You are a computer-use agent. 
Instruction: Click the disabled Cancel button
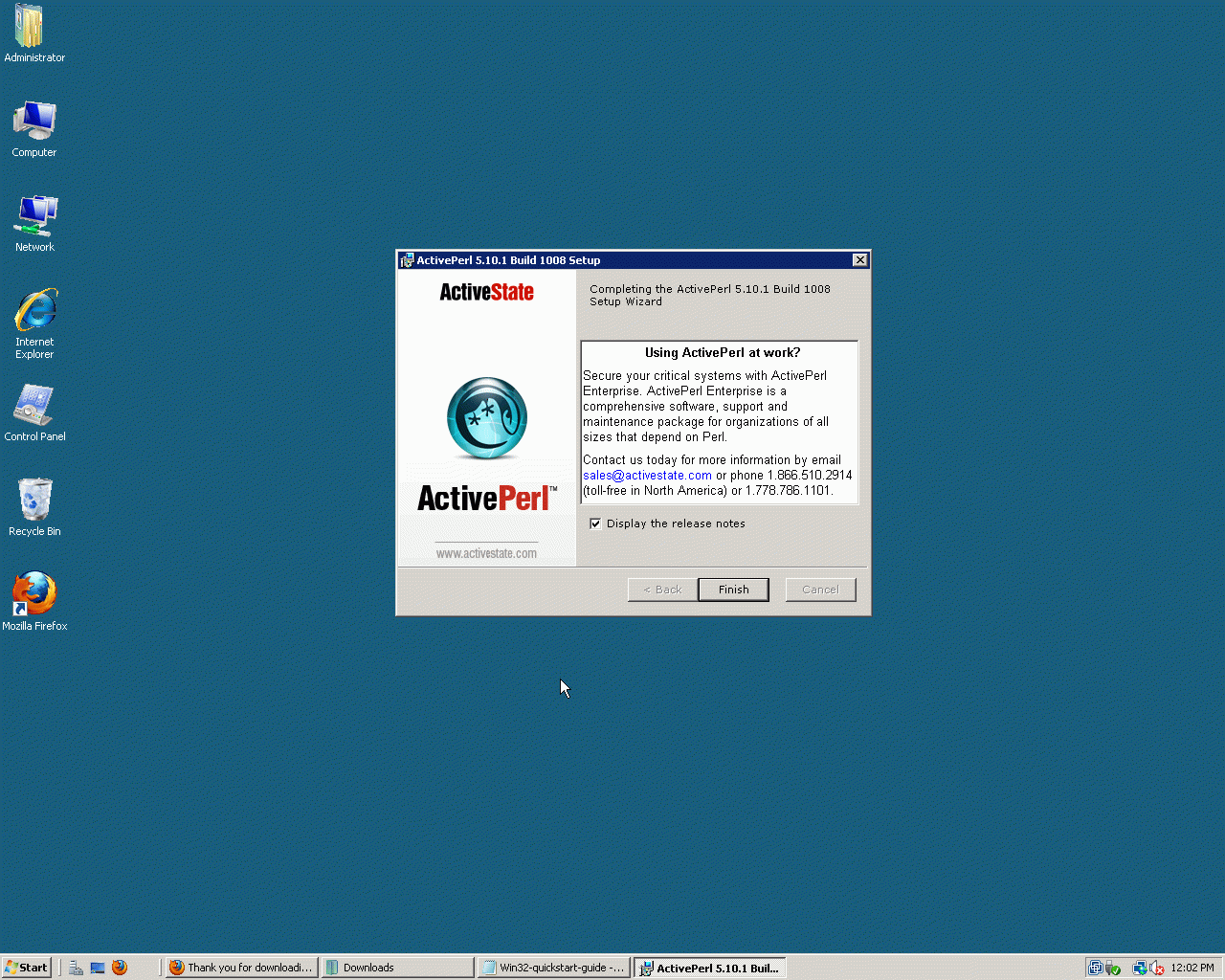click(x=820, y=590)
